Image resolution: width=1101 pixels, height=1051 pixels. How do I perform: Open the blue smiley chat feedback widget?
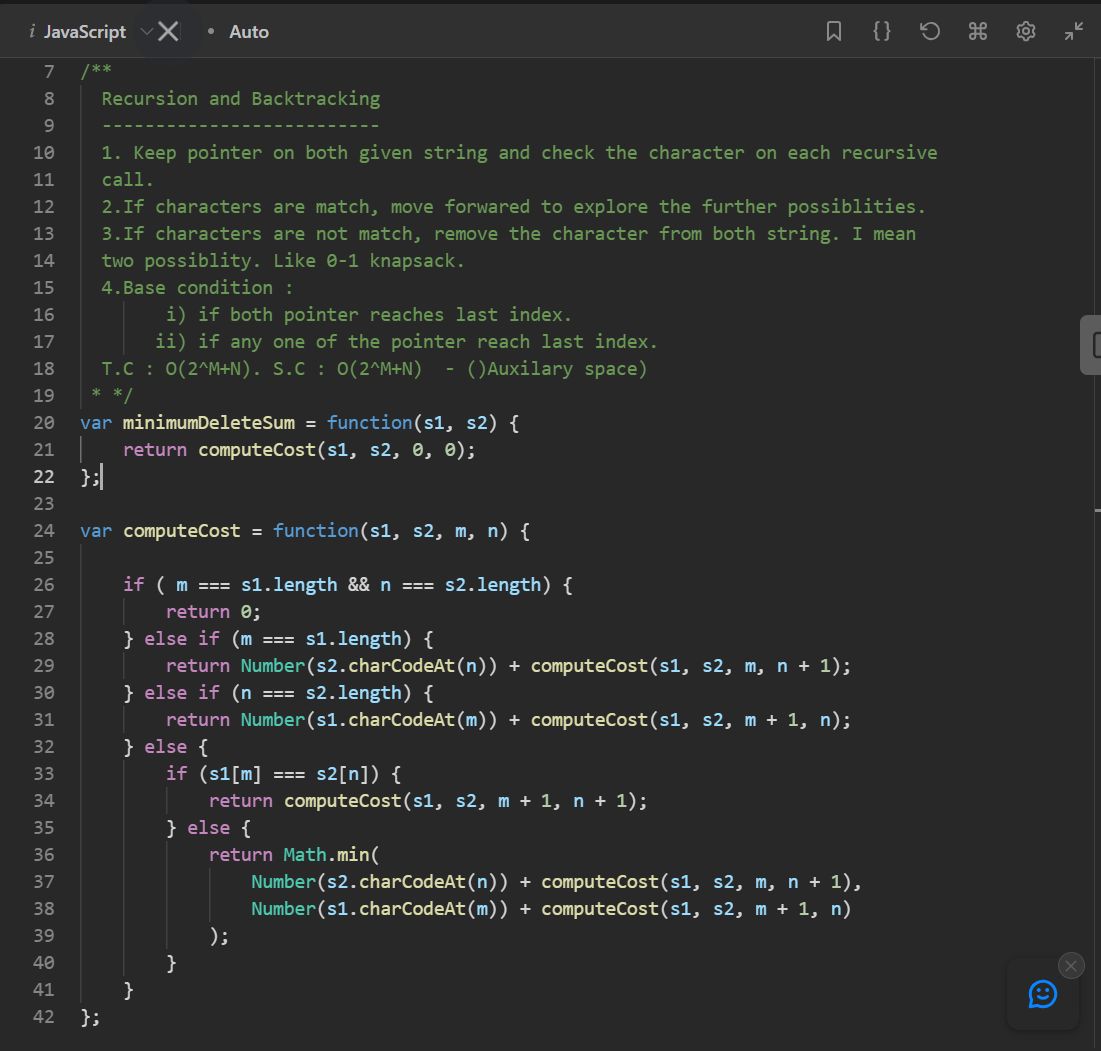tap(1042, 994)
